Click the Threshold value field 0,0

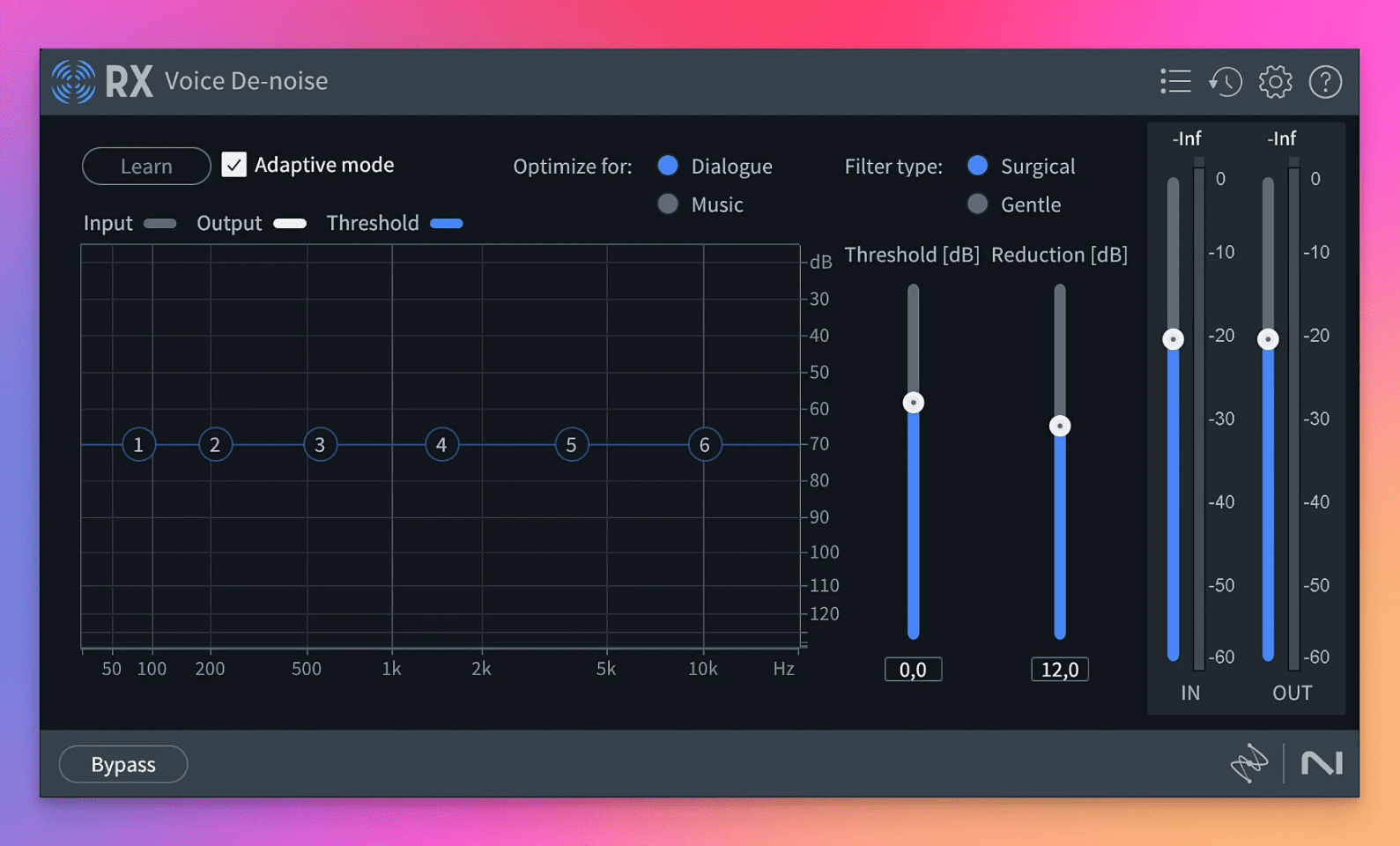click(913, 670)
